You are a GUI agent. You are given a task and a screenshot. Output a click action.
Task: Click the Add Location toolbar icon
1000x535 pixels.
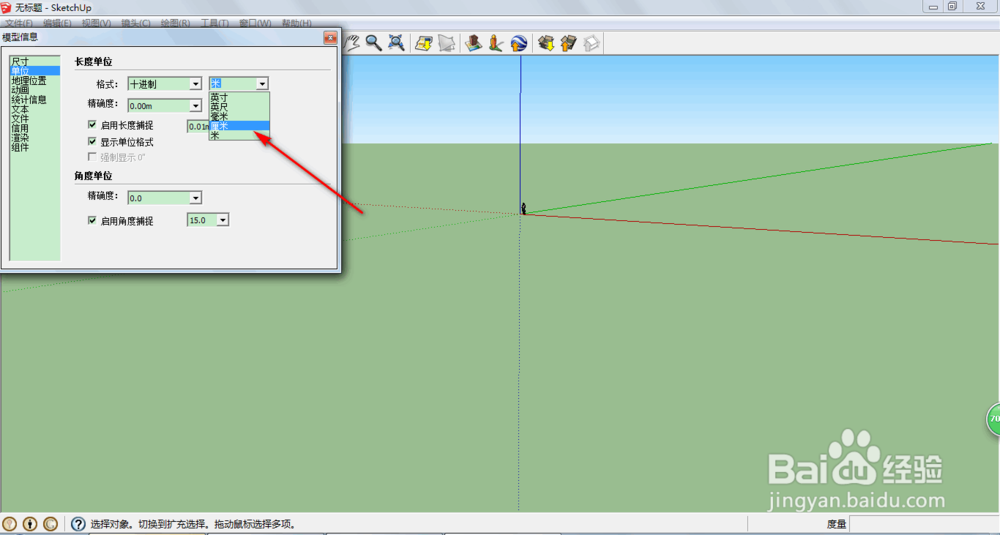coord(423,43)
